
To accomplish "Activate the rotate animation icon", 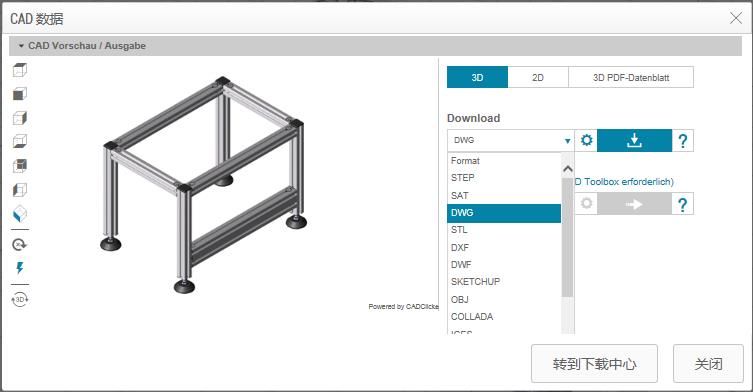I will (20, 245).
